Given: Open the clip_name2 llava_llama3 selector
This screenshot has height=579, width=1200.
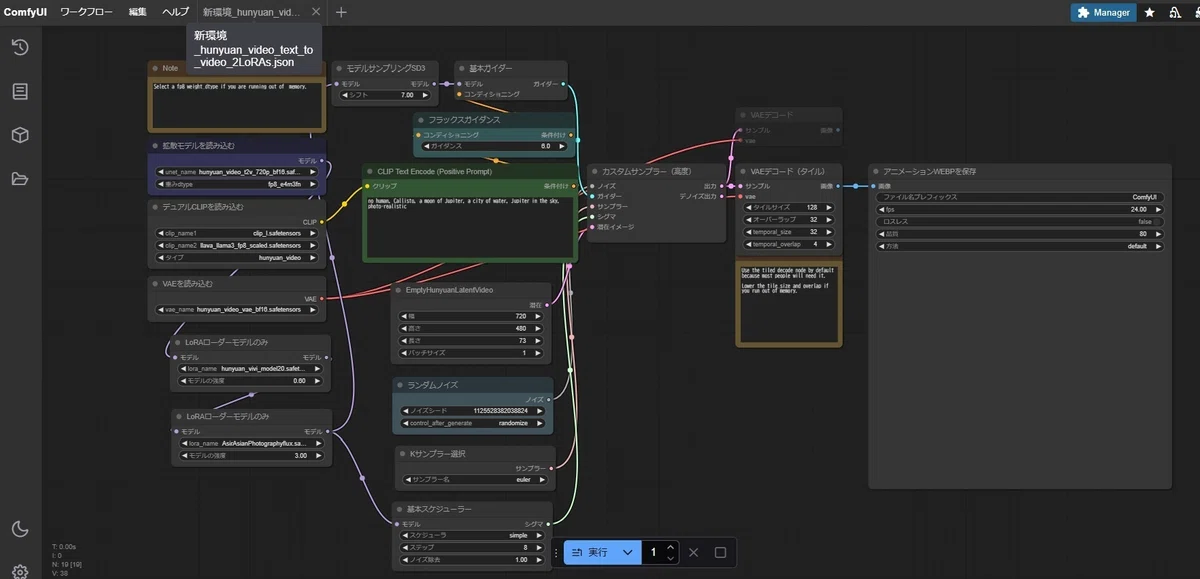Looking at the screenshot, I should (237, 245).
